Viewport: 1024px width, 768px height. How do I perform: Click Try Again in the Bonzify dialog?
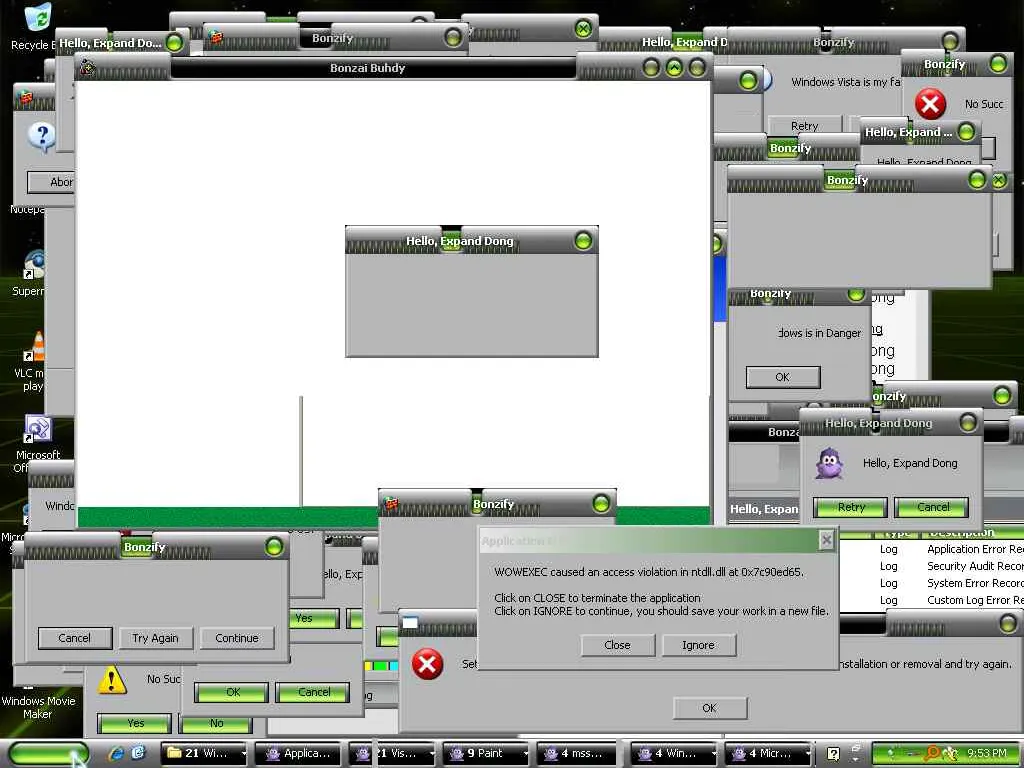[155, 638]
